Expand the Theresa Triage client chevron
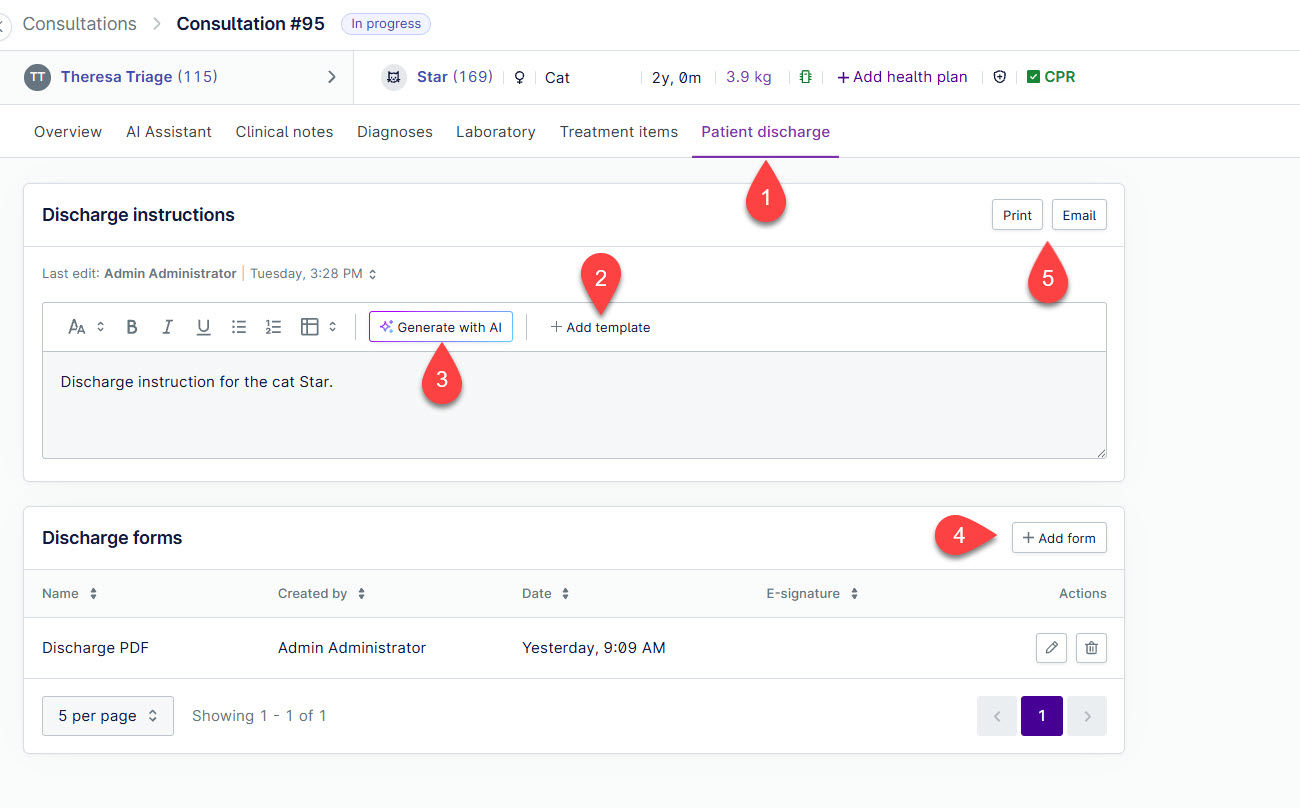 point(332,77)
